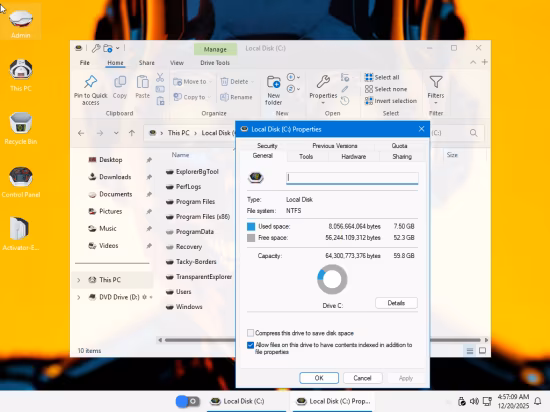This screenshot has height=412, width=550.
Task: Collapse the ribbon with the chevron
Action: 473,62
